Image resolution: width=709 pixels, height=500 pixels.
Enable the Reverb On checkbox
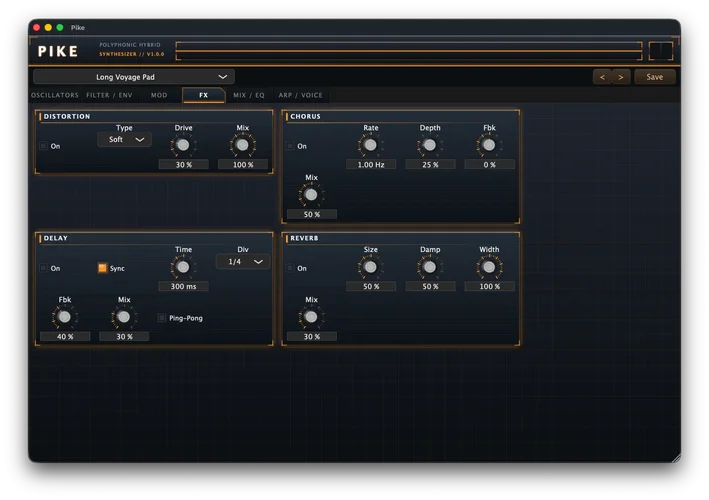pos(290,268)
